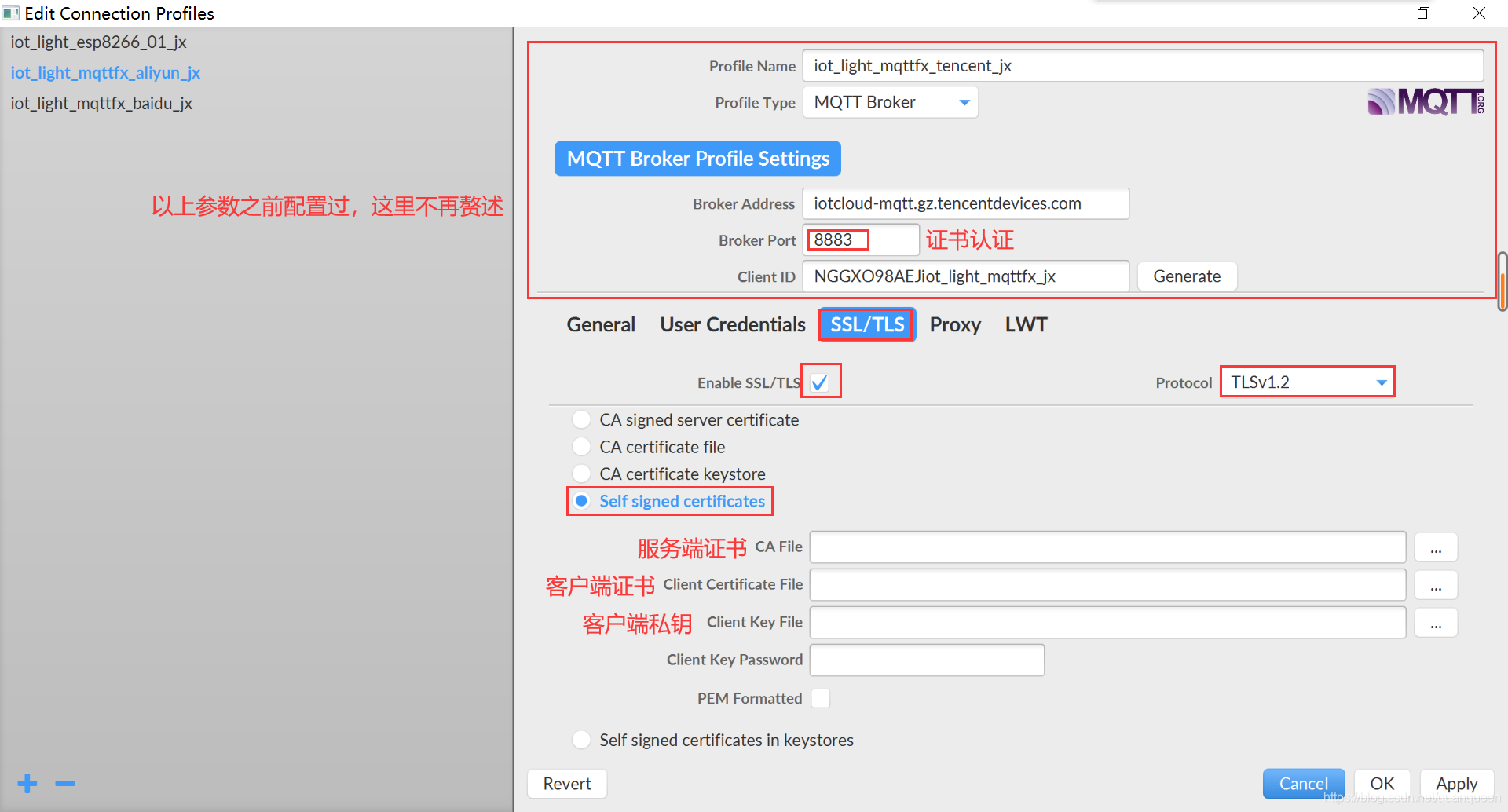Remove selected profile with minus icon
1508x812 pixels.
(65, 783)
